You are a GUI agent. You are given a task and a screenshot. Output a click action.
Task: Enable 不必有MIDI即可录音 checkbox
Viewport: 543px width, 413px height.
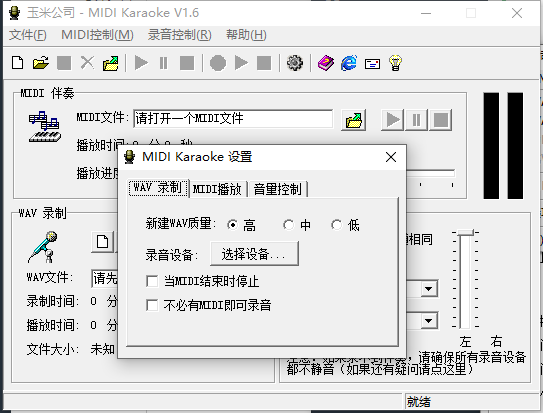click(152, 305)
